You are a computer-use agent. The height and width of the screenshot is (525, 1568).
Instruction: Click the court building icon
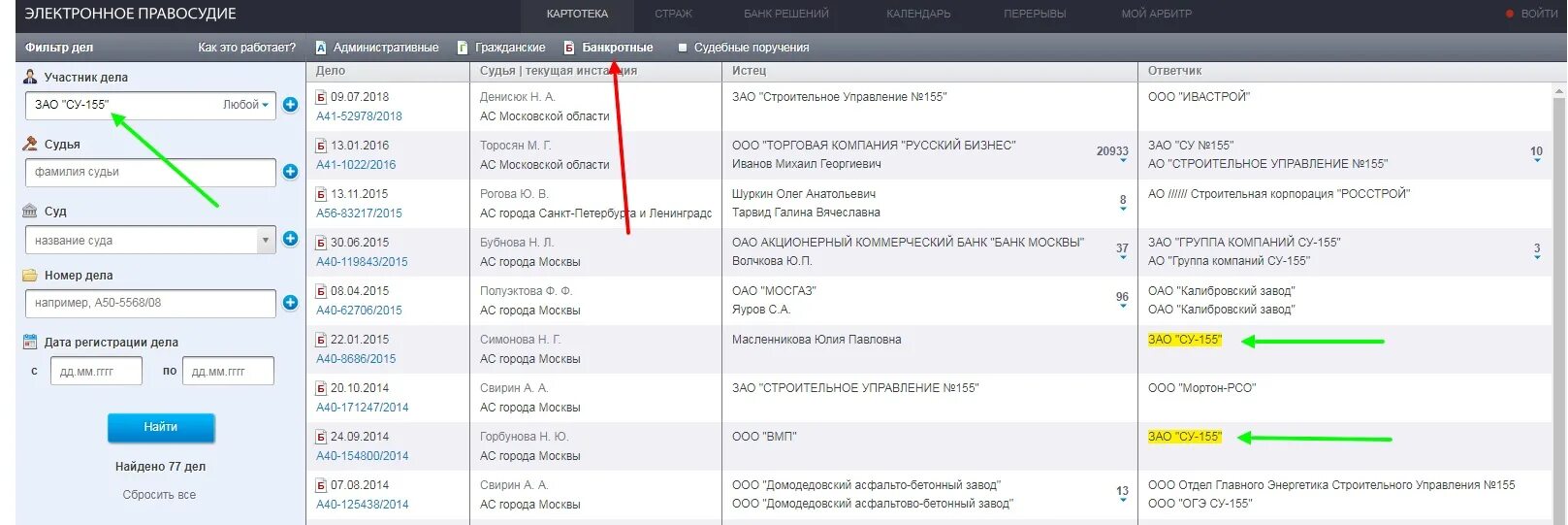pos(30,211)
